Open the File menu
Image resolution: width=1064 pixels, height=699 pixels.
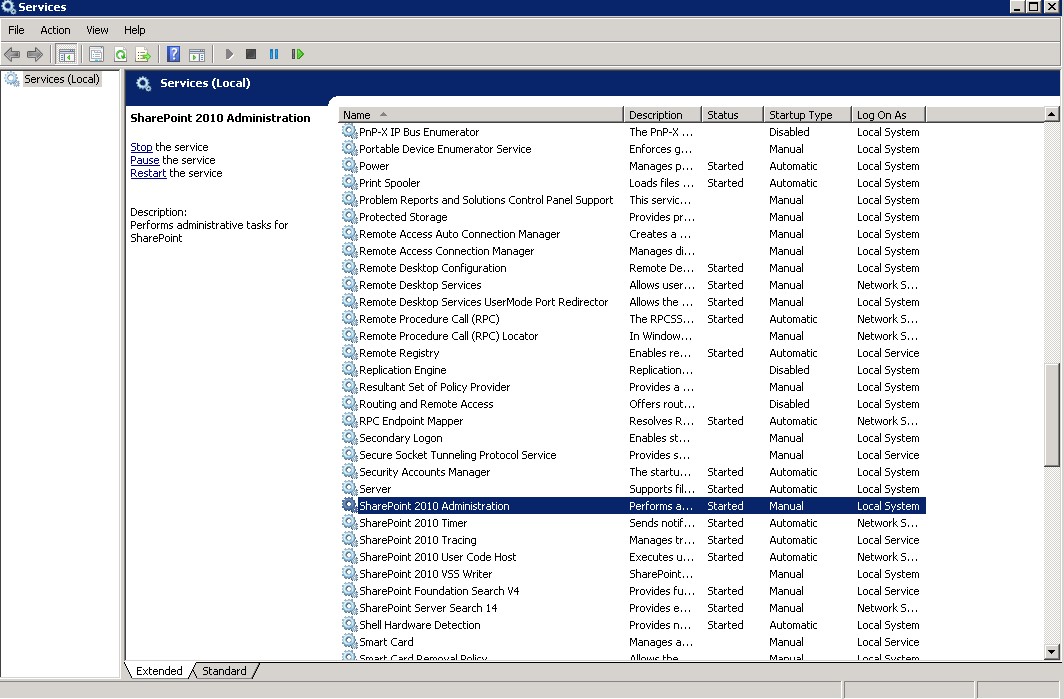pyautogui.click(x=16, y=30)
